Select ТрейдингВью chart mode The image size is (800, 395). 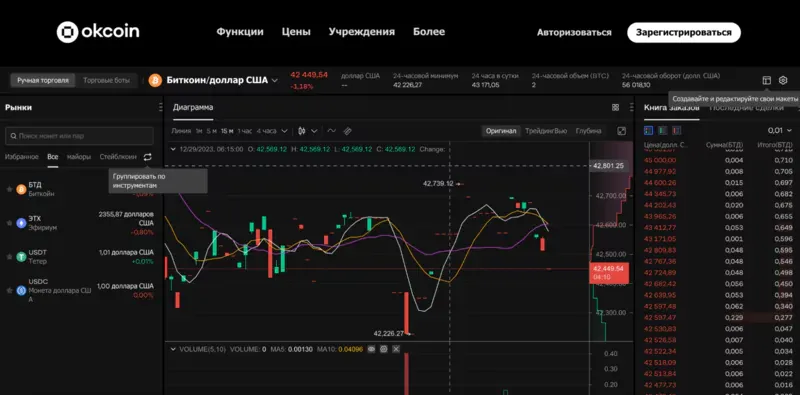coord(546,131)
